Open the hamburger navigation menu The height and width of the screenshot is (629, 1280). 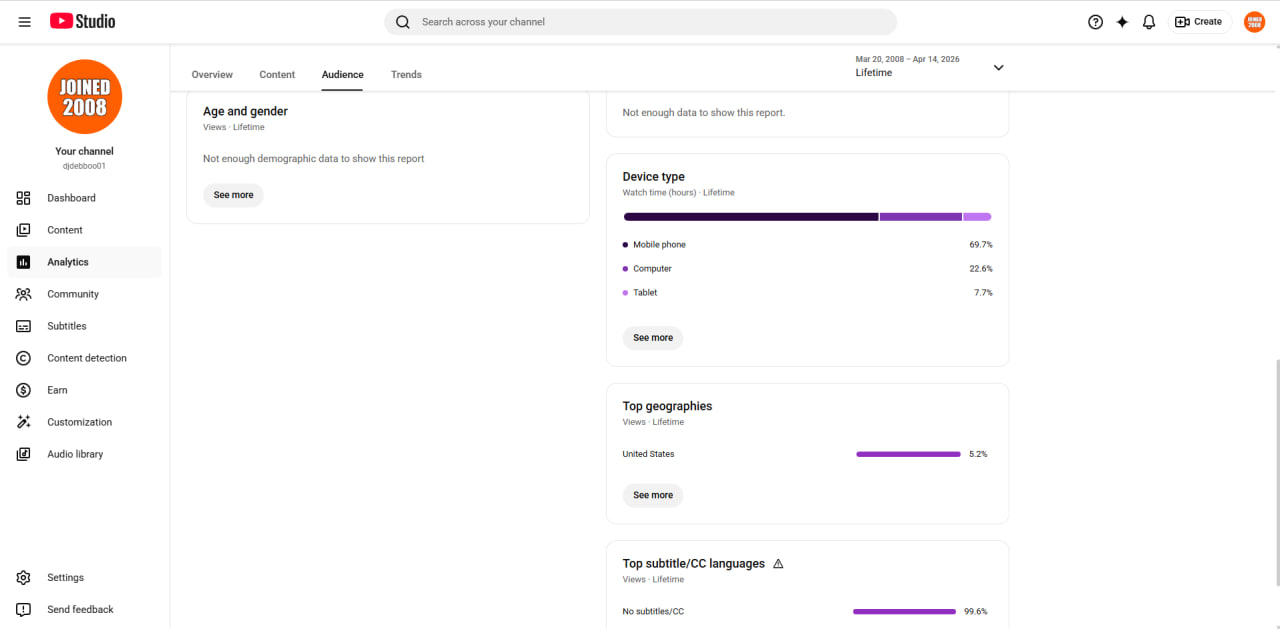pos(25,22)
